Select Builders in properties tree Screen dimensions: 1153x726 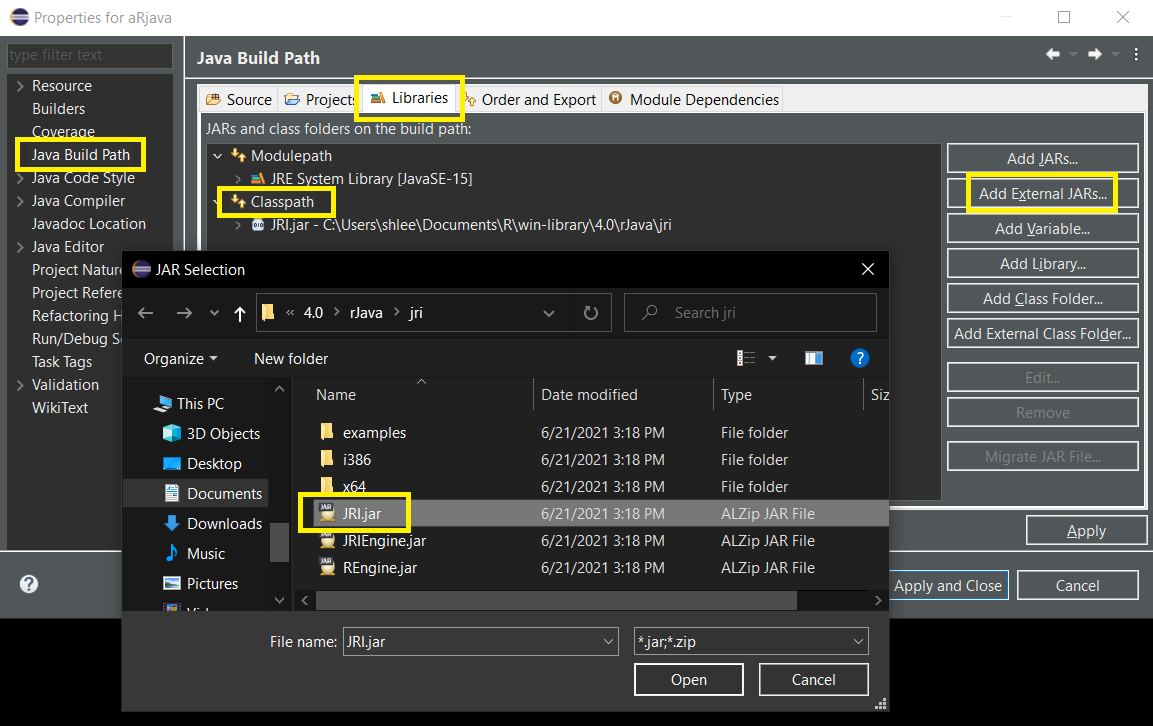tap(59, 109)
